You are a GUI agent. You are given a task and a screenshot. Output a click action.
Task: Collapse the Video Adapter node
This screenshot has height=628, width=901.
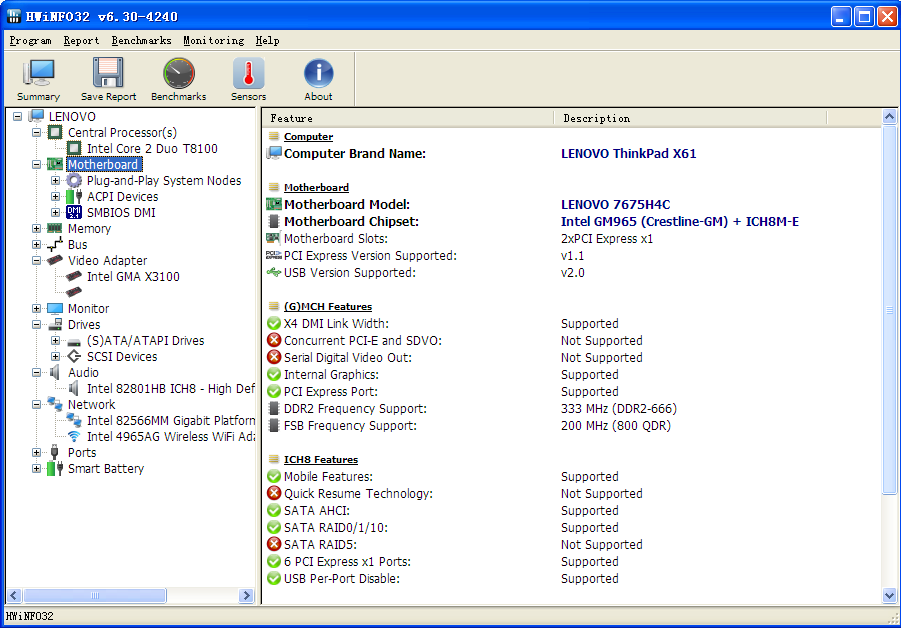click(x=36, y=260)
